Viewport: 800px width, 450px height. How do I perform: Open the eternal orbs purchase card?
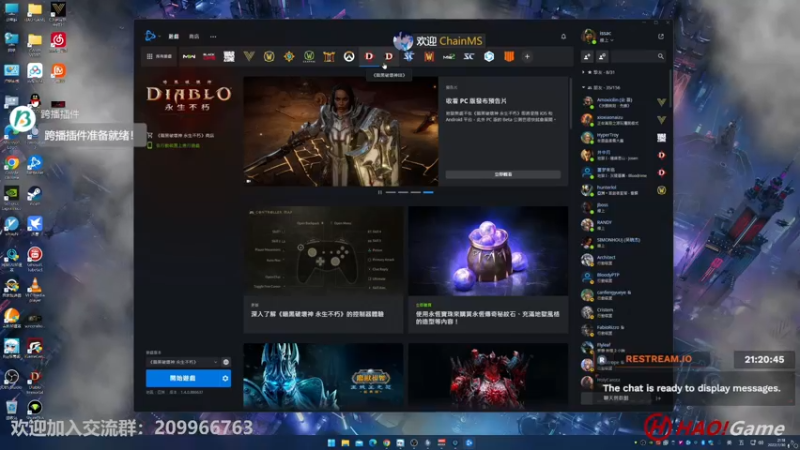pyautogui.click(x=488, y=270)
